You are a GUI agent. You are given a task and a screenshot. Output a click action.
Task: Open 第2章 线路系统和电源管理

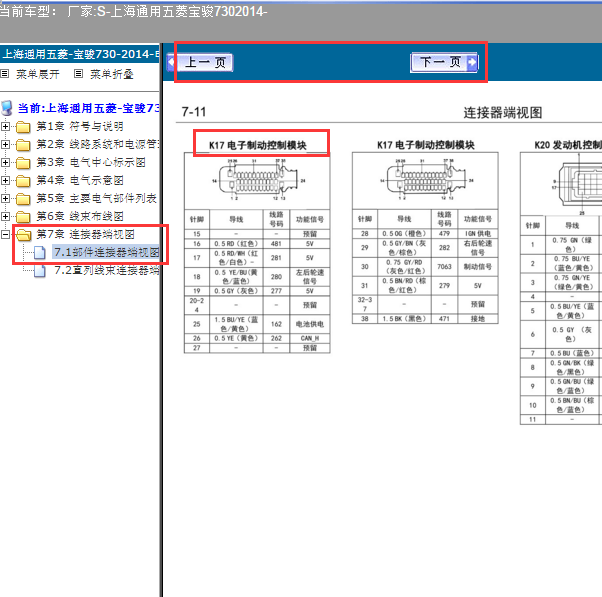98,144
